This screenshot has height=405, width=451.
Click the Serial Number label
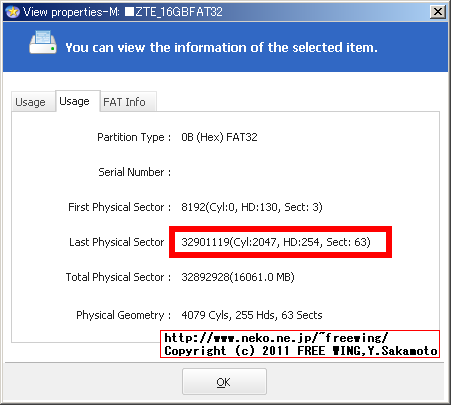[x=135, y=172]
